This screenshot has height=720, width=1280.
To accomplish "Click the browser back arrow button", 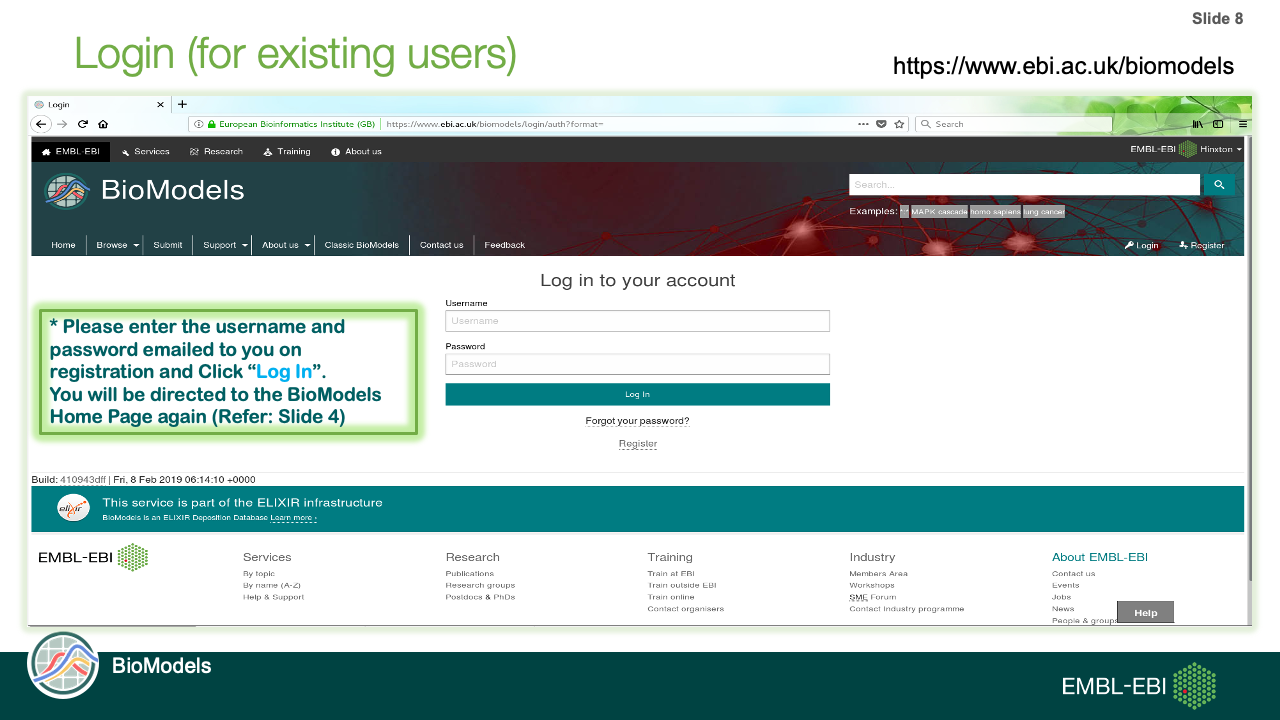I will point(41,124).
